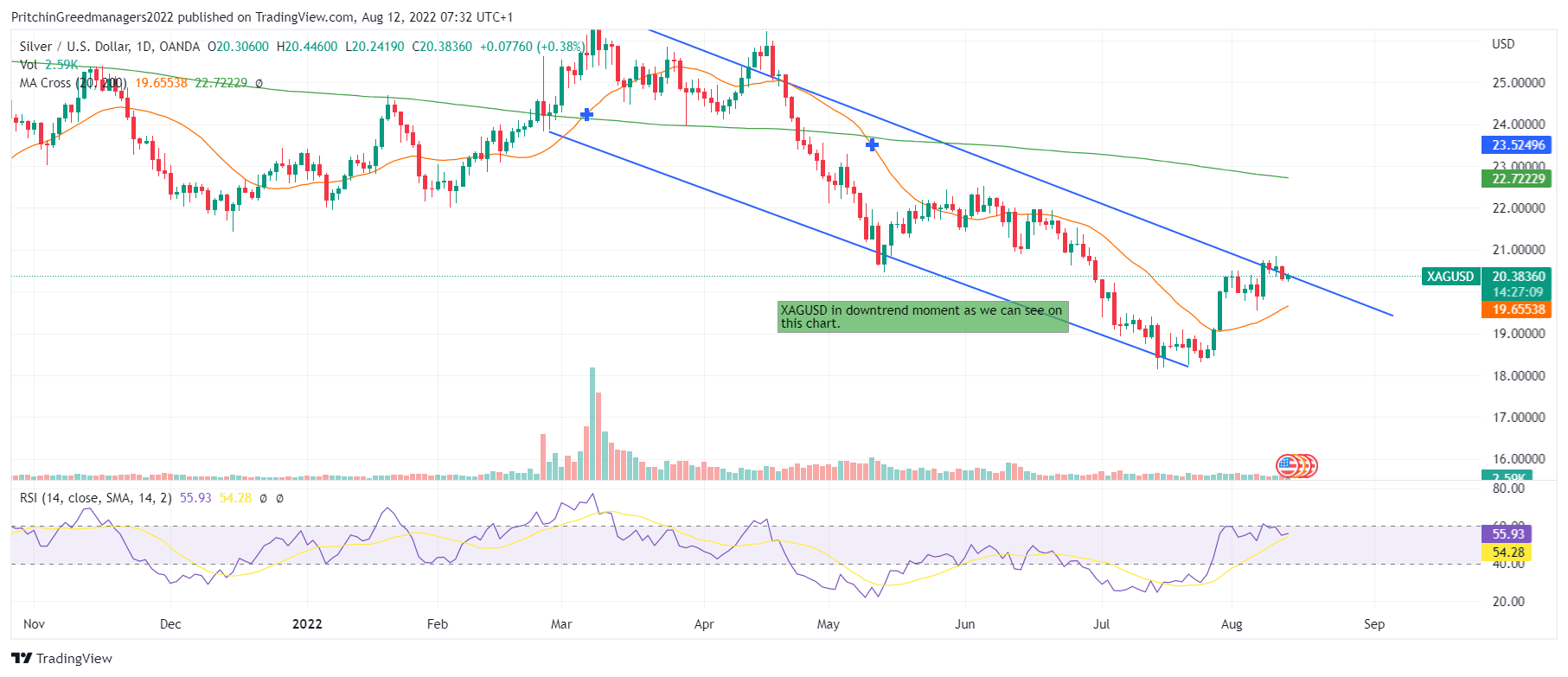This screenshot has width=1568, height=677.
Task: Click the RSI (14, close, SMA, 14, 2) label
Action: point(96,498)
